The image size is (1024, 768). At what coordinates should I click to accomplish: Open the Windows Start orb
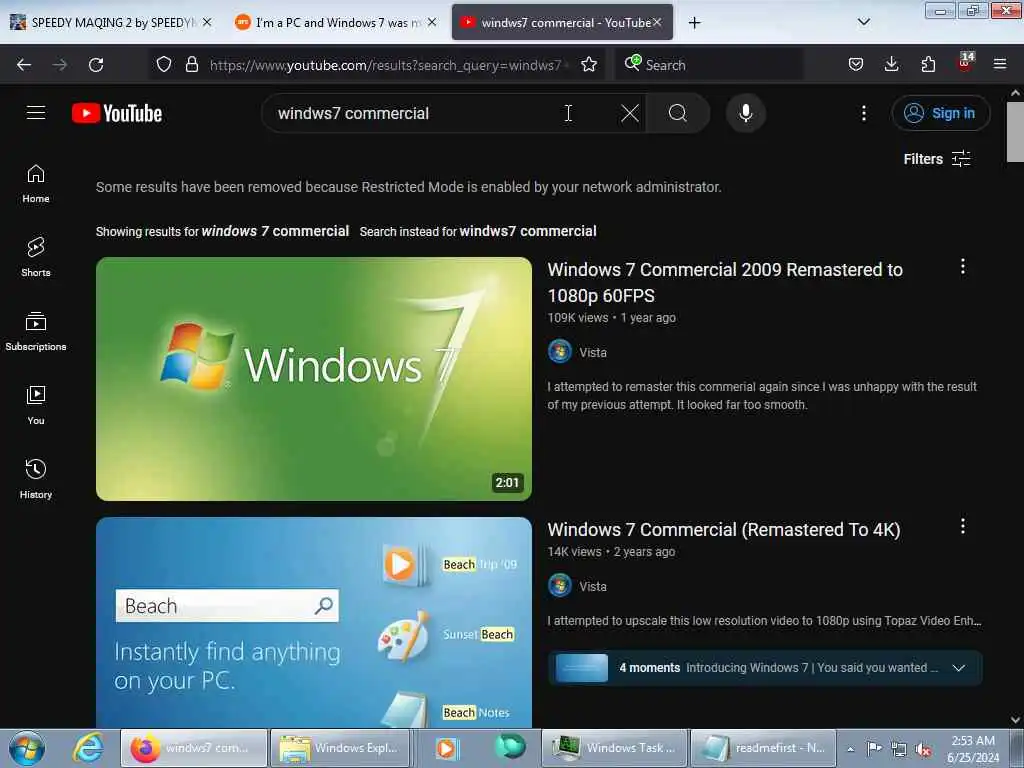coord(26,748)
